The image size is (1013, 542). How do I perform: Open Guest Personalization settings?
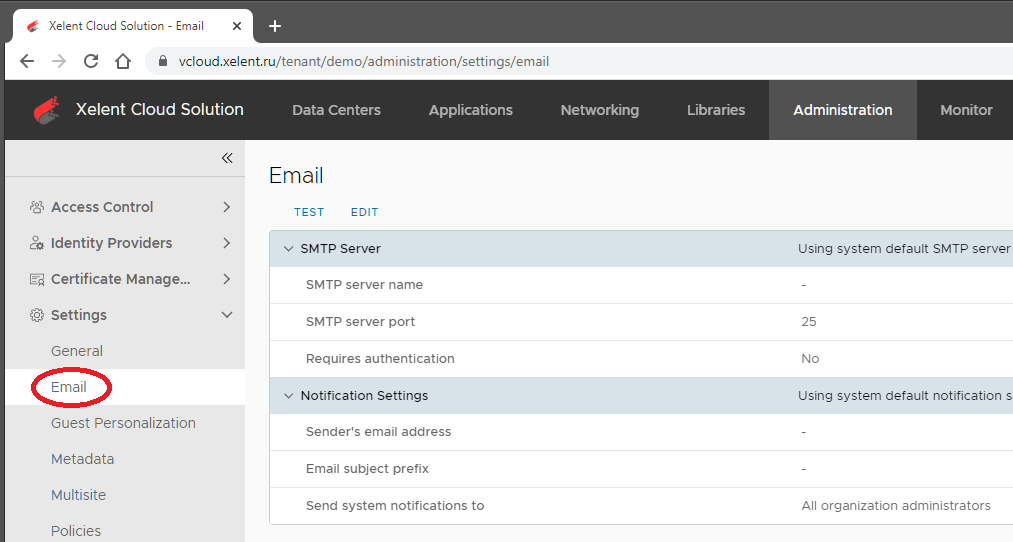pos(123,423)
